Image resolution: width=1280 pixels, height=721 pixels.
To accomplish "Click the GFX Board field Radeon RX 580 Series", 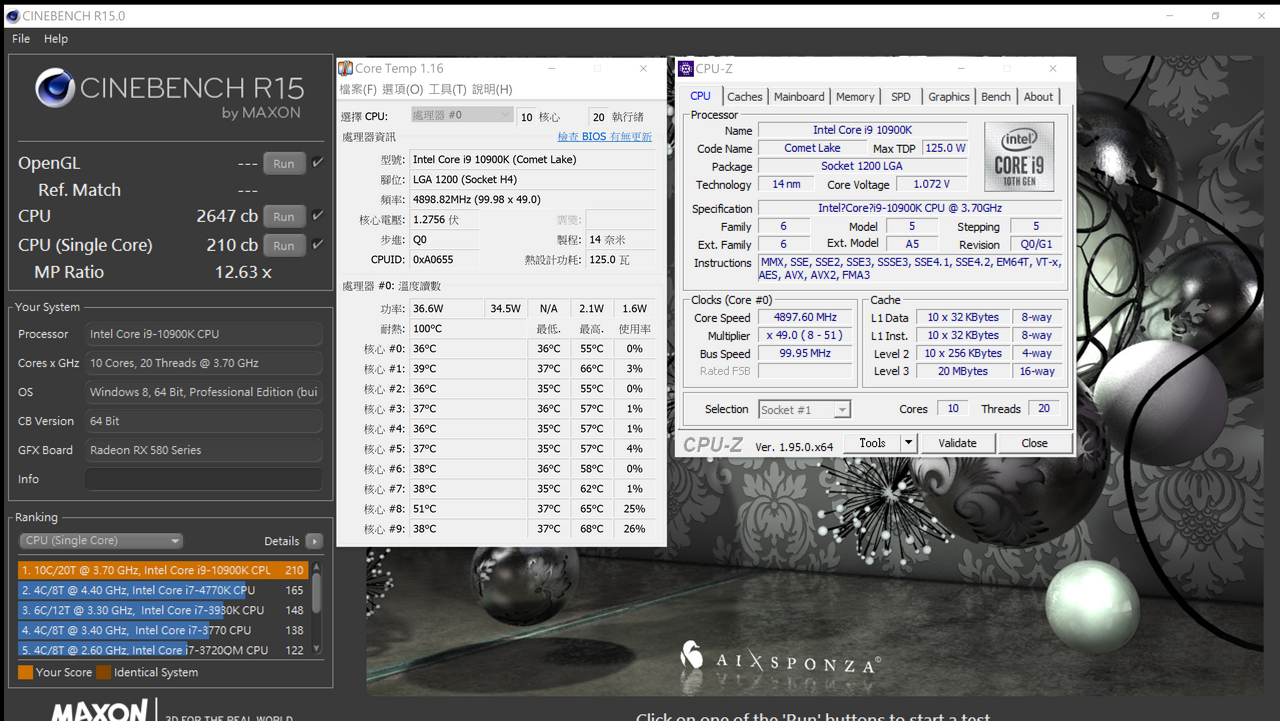I will point(203,450).
